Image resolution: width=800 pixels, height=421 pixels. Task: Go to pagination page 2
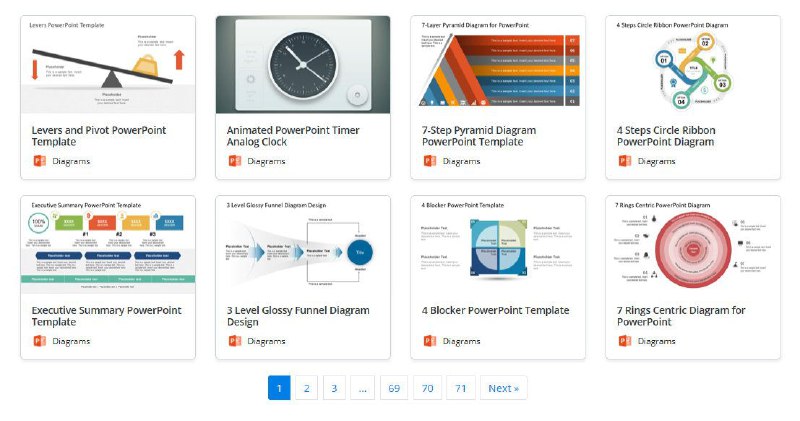pyautogui.click(x=307, y=388)
